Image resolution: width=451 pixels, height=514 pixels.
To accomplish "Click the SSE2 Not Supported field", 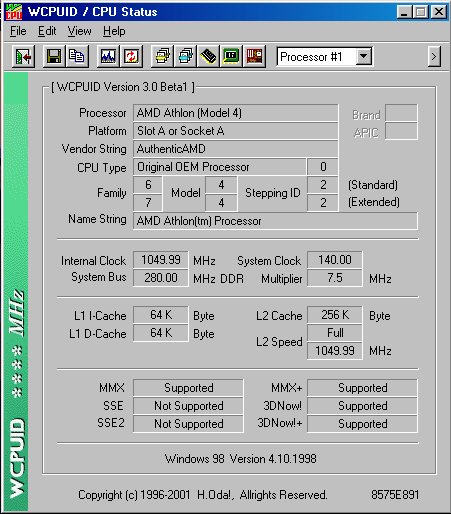I will point(188,424).
